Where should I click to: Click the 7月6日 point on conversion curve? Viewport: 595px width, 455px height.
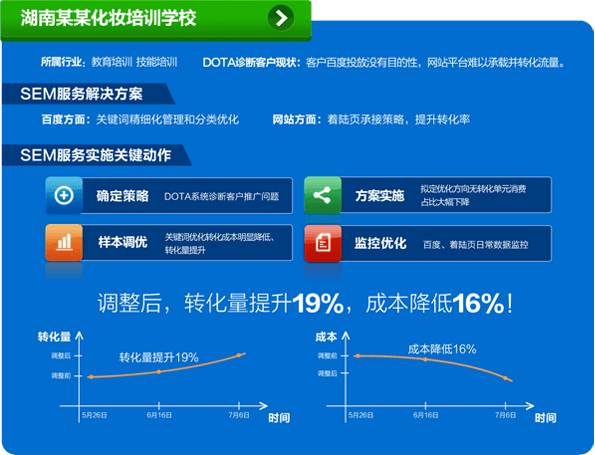239,356
